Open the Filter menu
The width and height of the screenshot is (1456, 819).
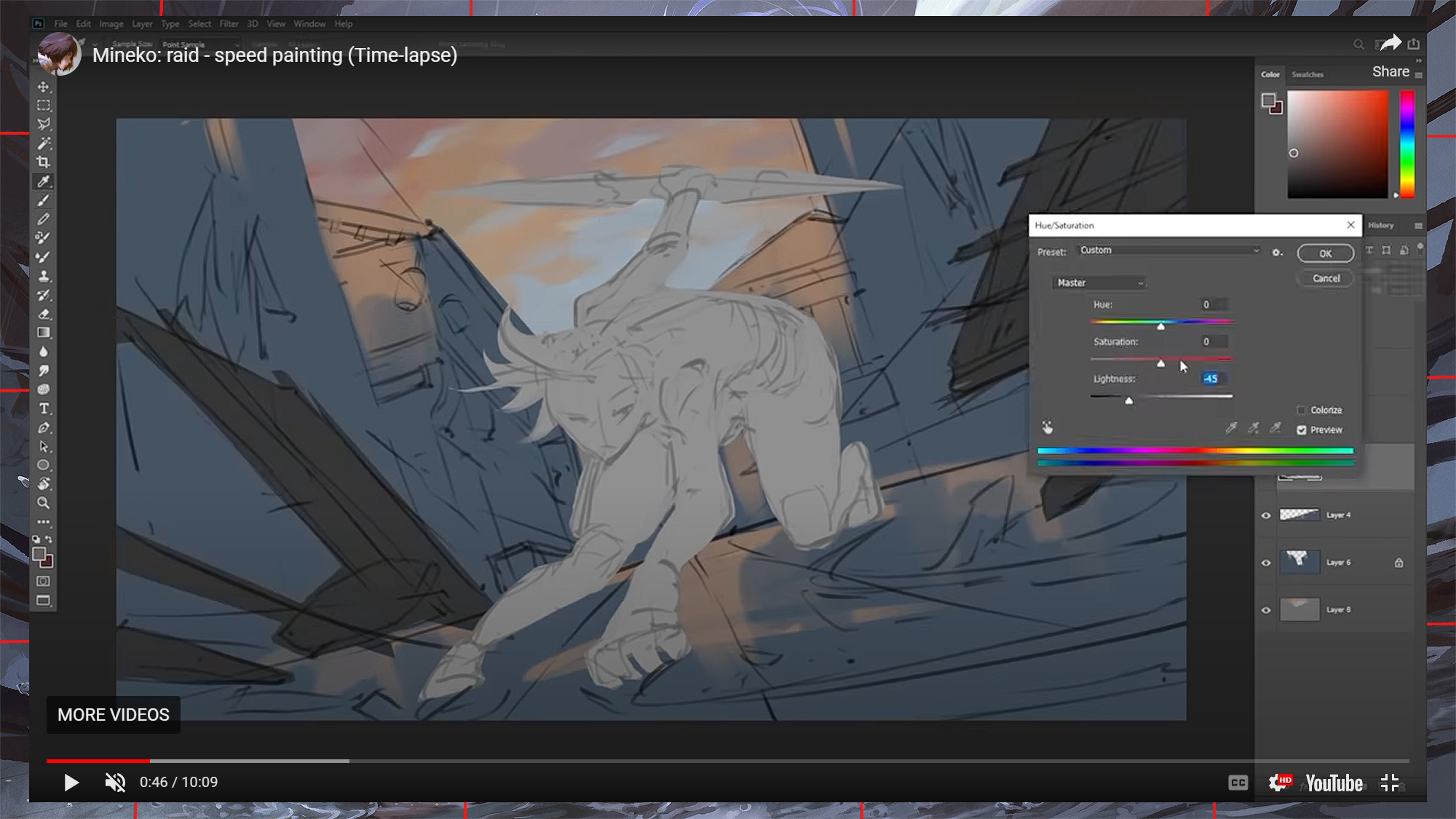[229, 24]
